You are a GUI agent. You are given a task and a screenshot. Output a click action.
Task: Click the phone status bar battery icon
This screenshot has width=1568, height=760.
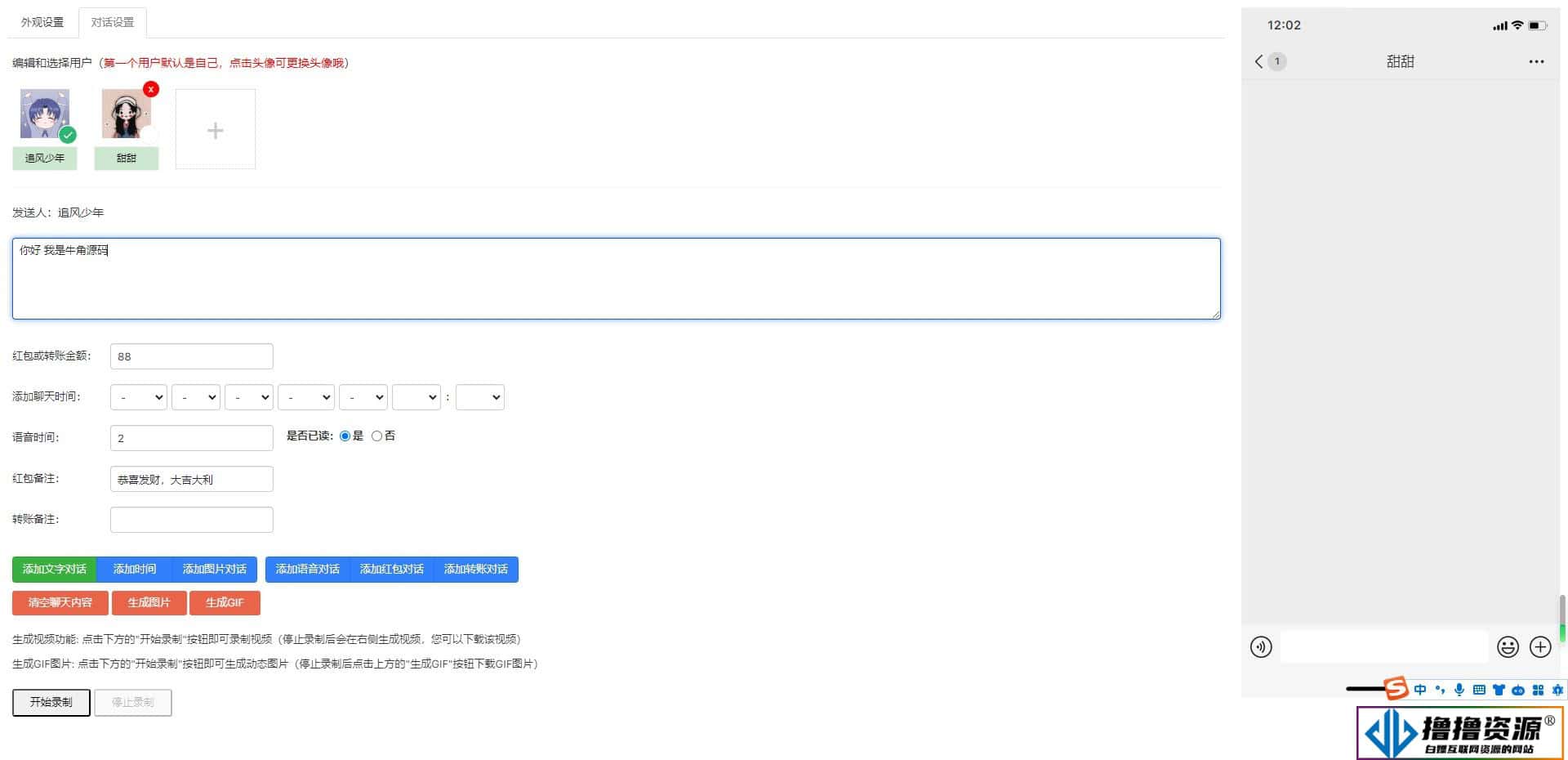(1538, 25)
